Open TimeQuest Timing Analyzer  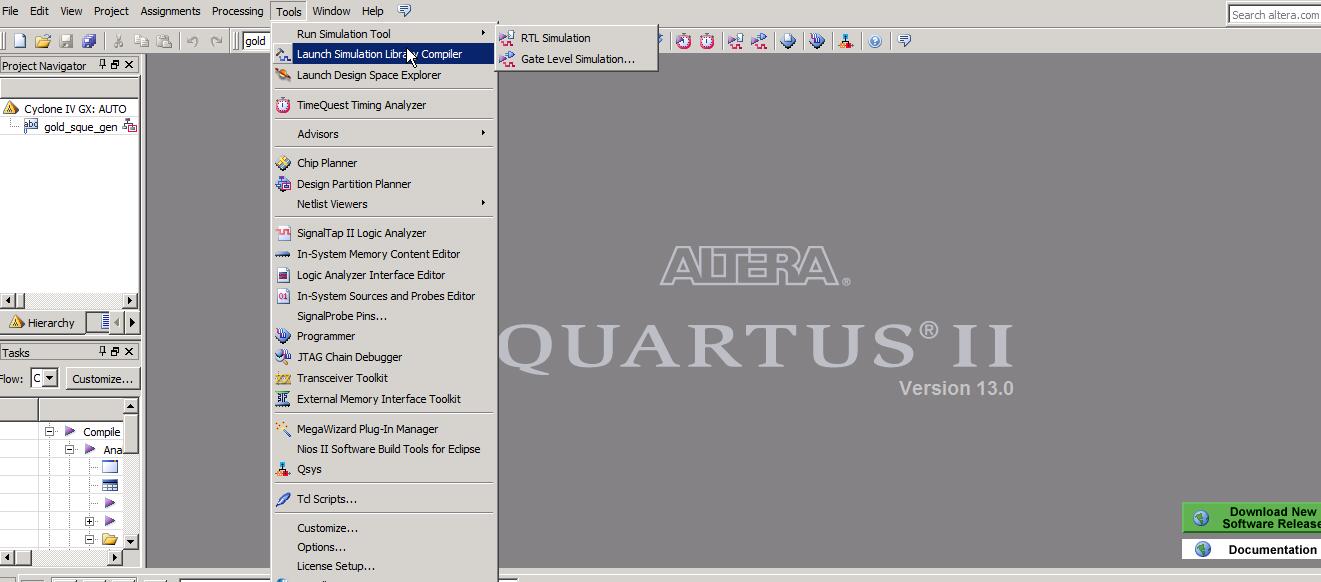tap(384, 105)
